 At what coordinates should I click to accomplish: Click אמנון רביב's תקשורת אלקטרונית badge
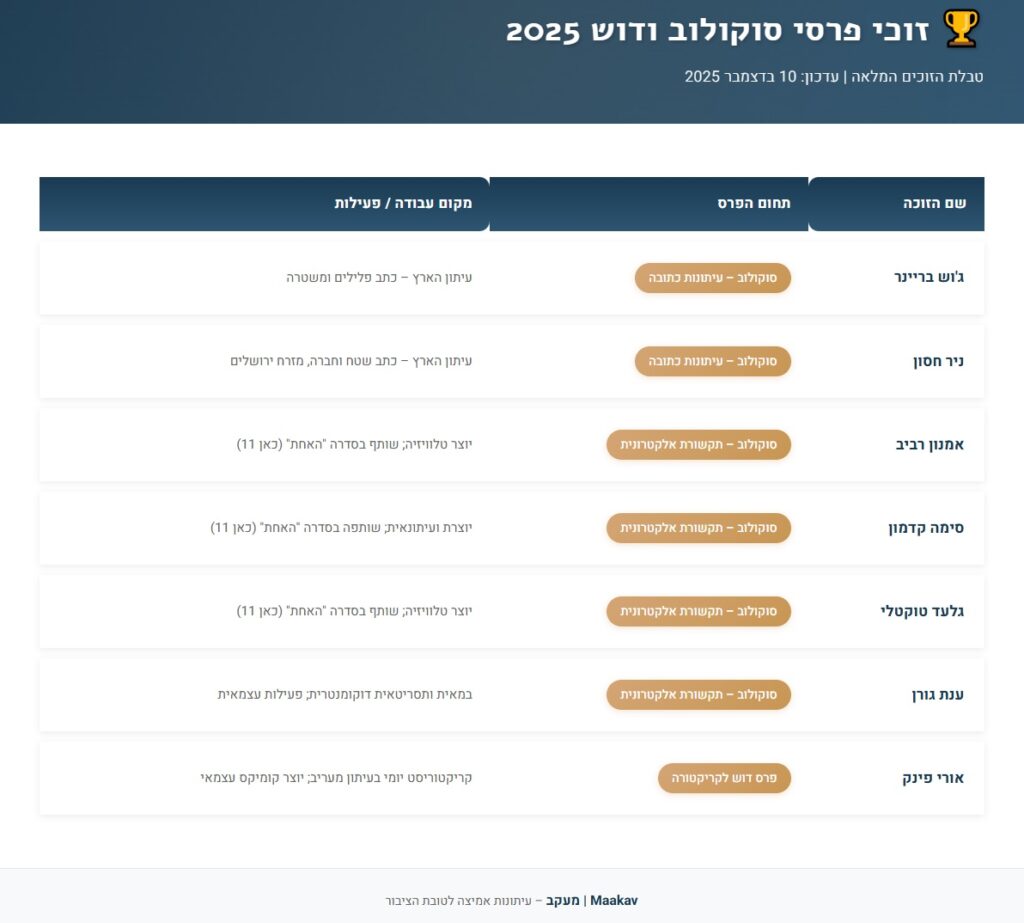699,445
